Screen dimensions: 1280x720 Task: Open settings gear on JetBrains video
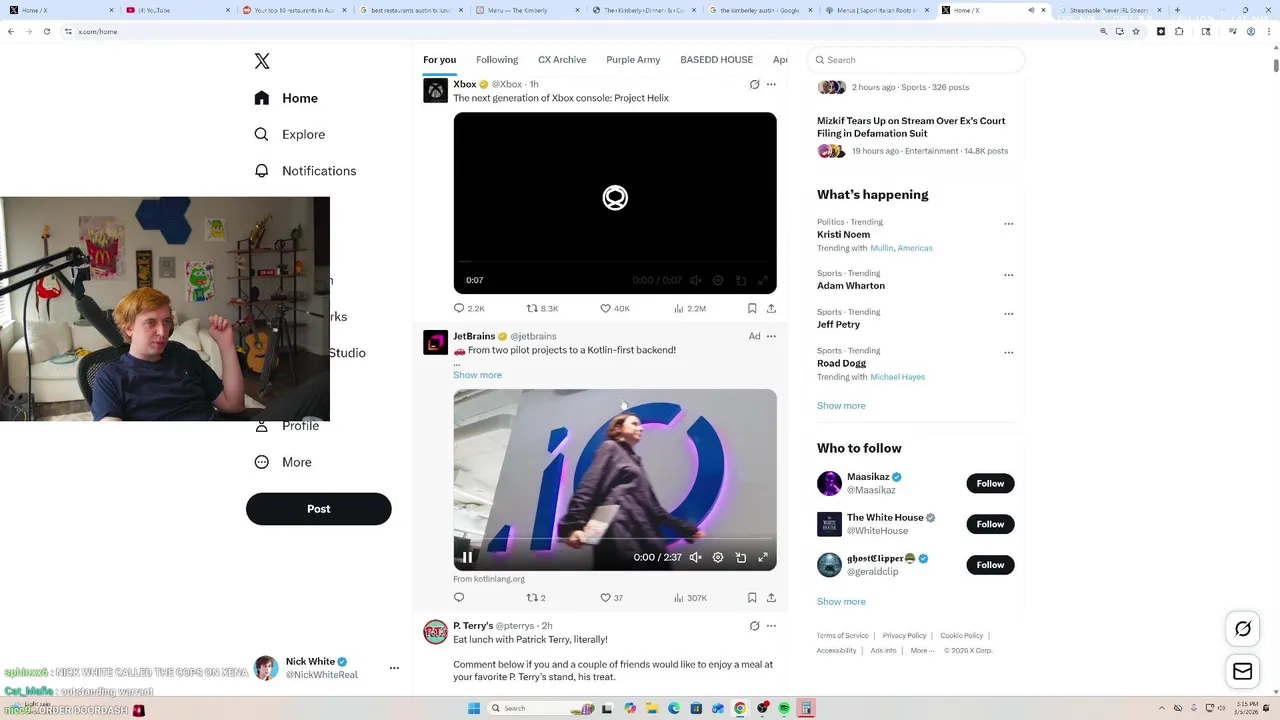tap(718, 558)
